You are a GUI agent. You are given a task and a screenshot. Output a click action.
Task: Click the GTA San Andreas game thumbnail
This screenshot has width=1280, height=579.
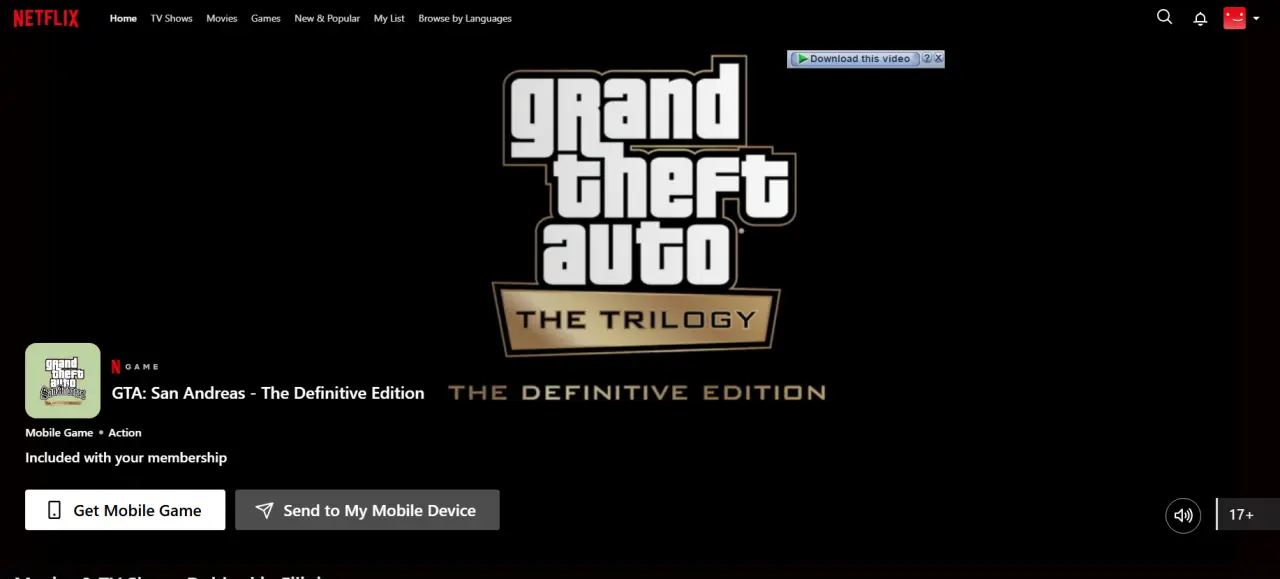[63, 380]
